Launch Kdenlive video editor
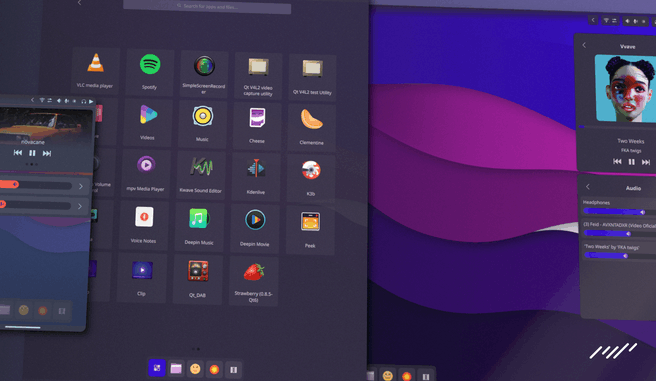The image size is (656, 381). pyautogui.click(x=256, y=176)
